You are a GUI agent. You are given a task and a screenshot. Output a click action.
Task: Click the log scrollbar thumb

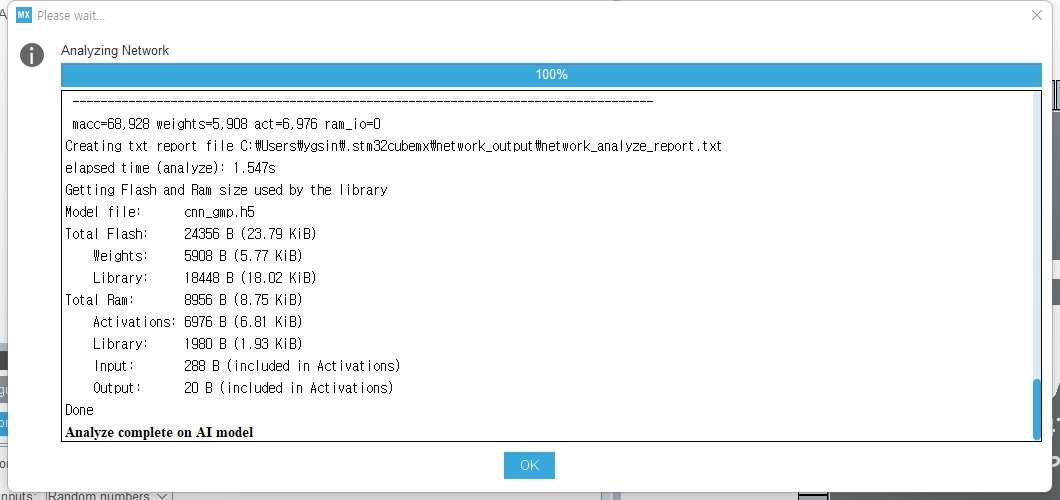tap(1037, 409)
